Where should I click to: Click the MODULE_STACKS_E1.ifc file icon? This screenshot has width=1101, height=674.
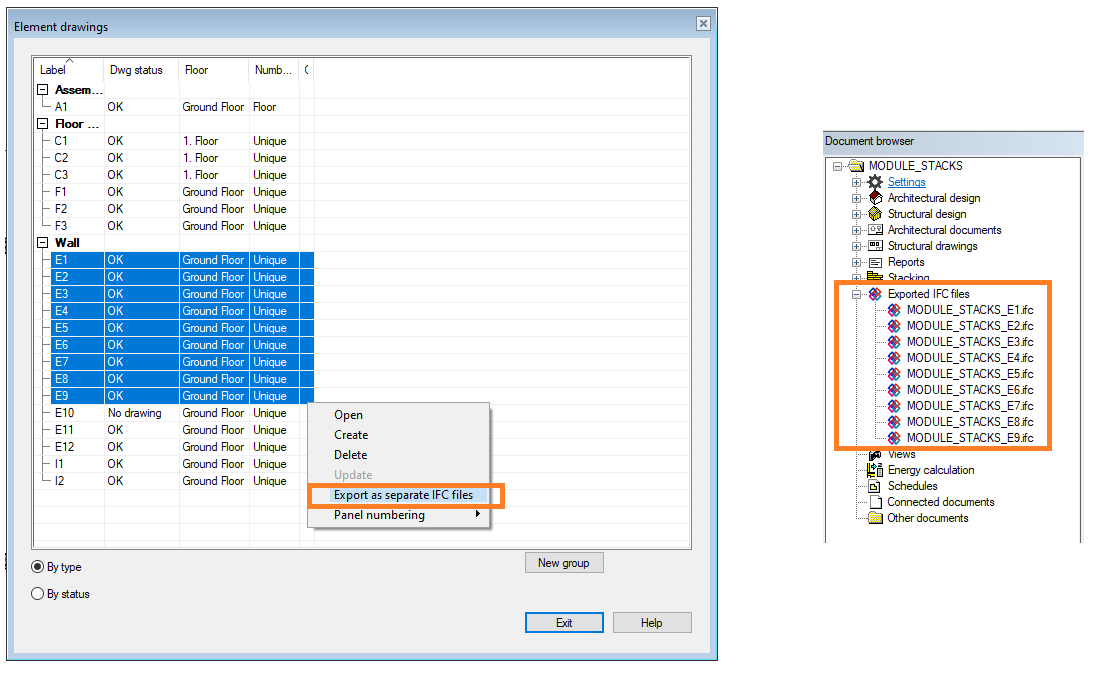click(894, 310)
